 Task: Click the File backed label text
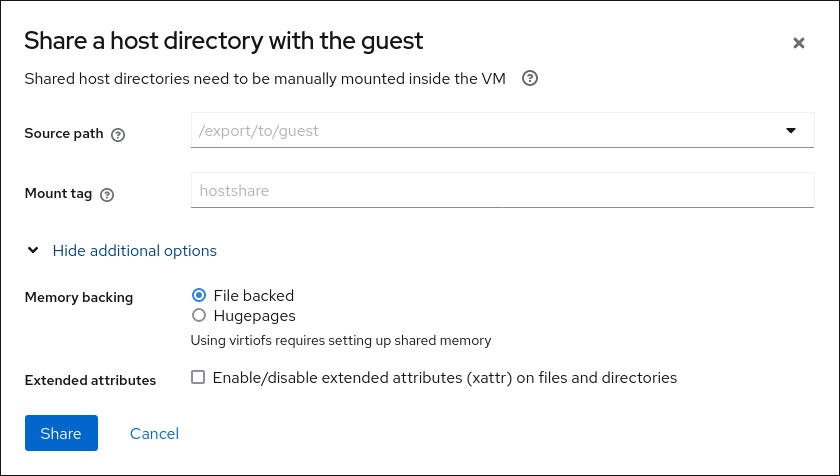click(x=254, y=296)
